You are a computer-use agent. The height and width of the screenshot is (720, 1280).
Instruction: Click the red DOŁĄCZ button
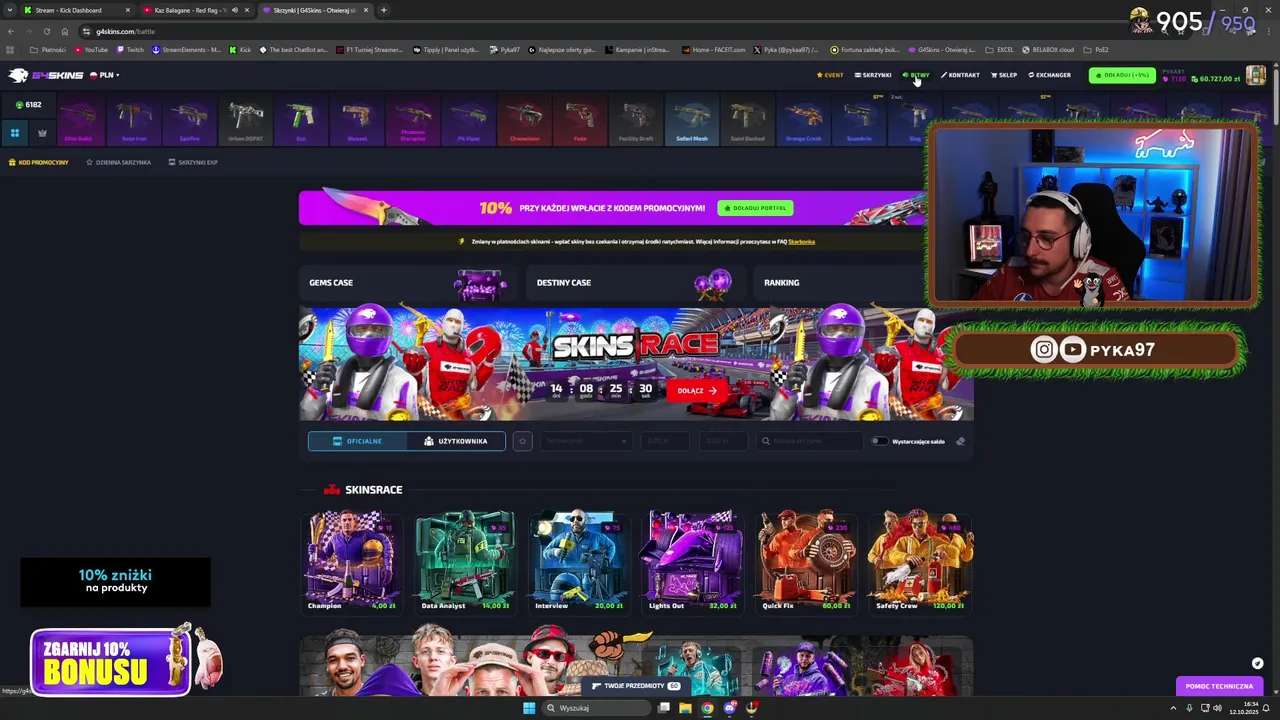[697, 390]
